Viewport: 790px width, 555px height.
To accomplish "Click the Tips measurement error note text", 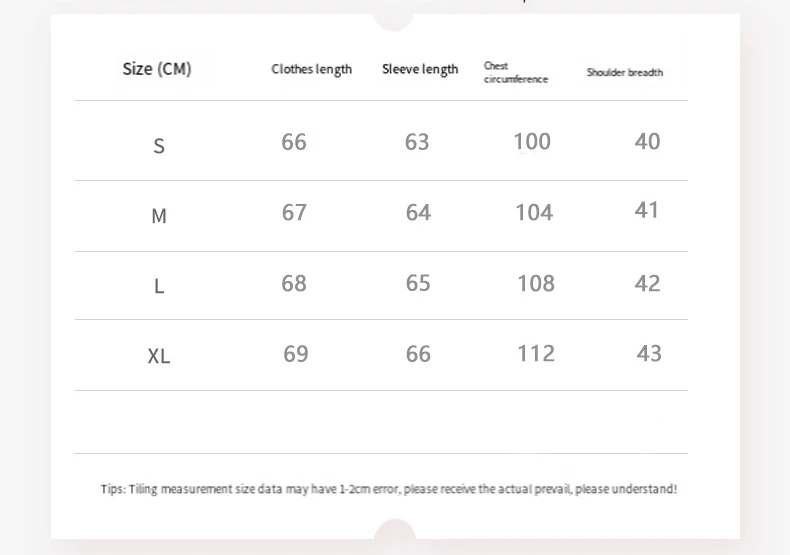I will [389, 489].
